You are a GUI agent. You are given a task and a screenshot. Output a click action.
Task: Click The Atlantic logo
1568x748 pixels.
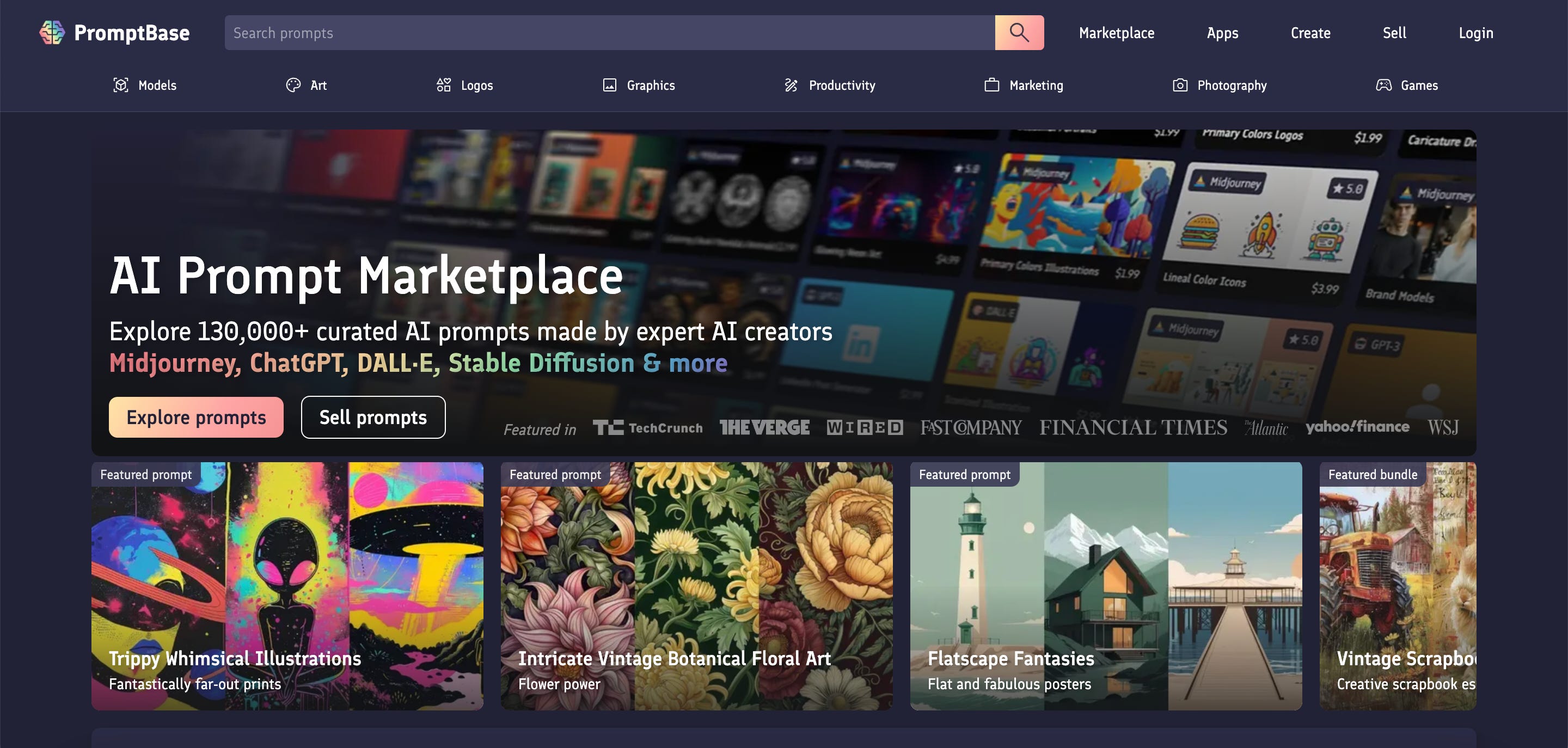click(1266, 428)
